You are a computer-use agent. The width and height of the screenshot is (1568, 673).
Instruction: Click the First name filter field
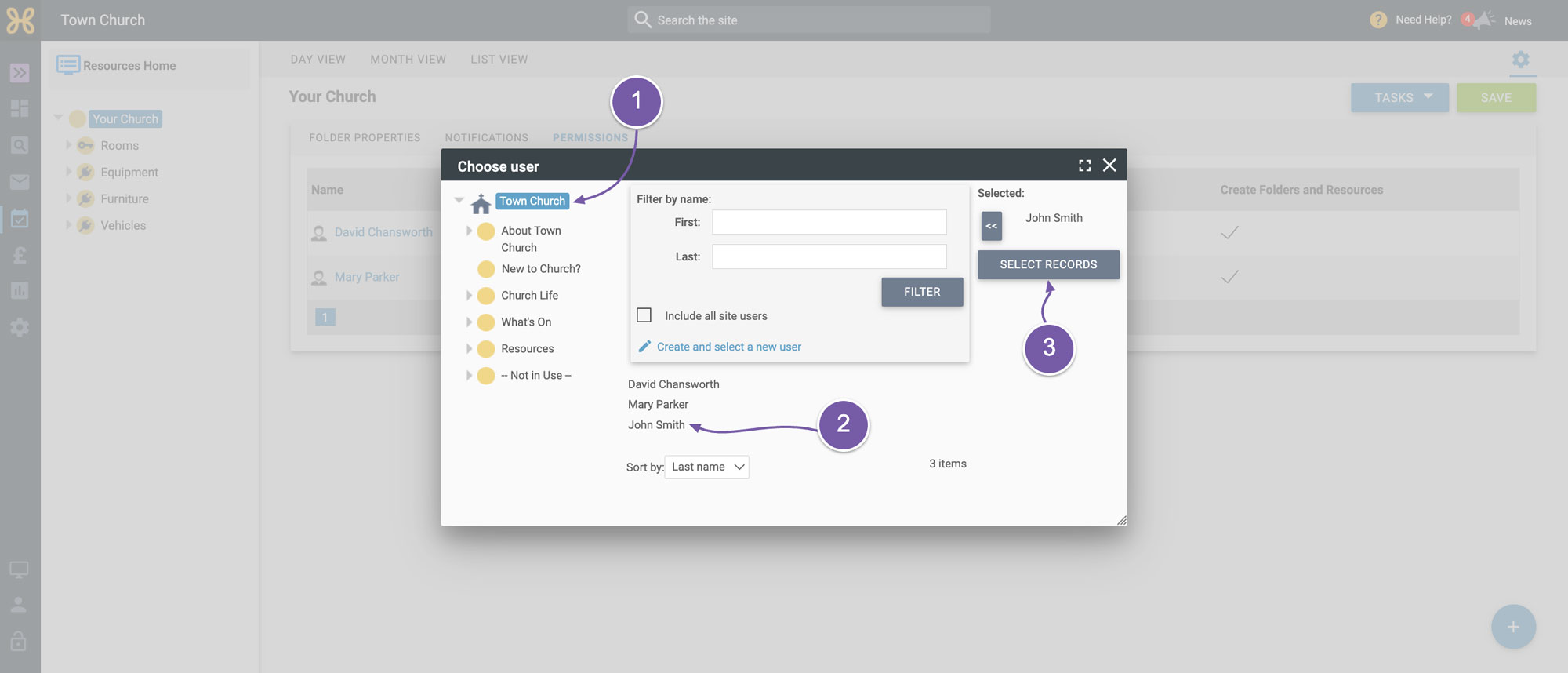829,222
